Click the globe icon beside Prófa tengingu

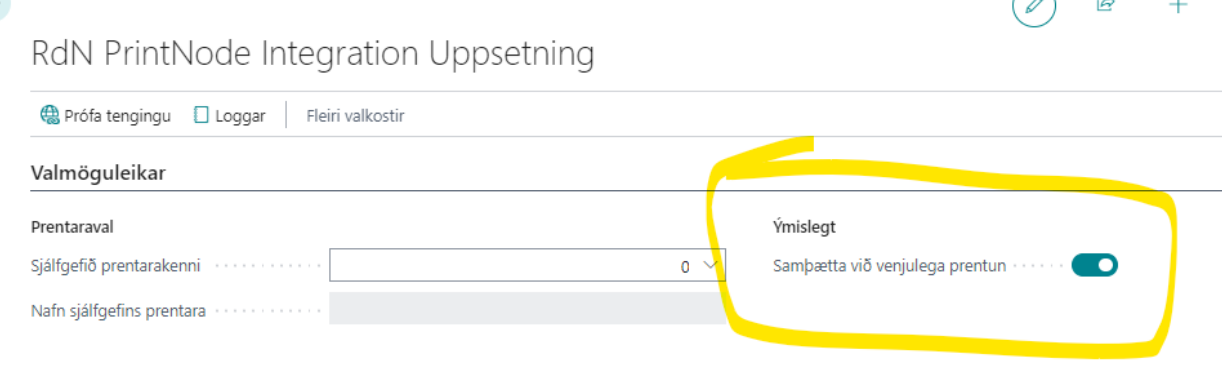point(50,115)
